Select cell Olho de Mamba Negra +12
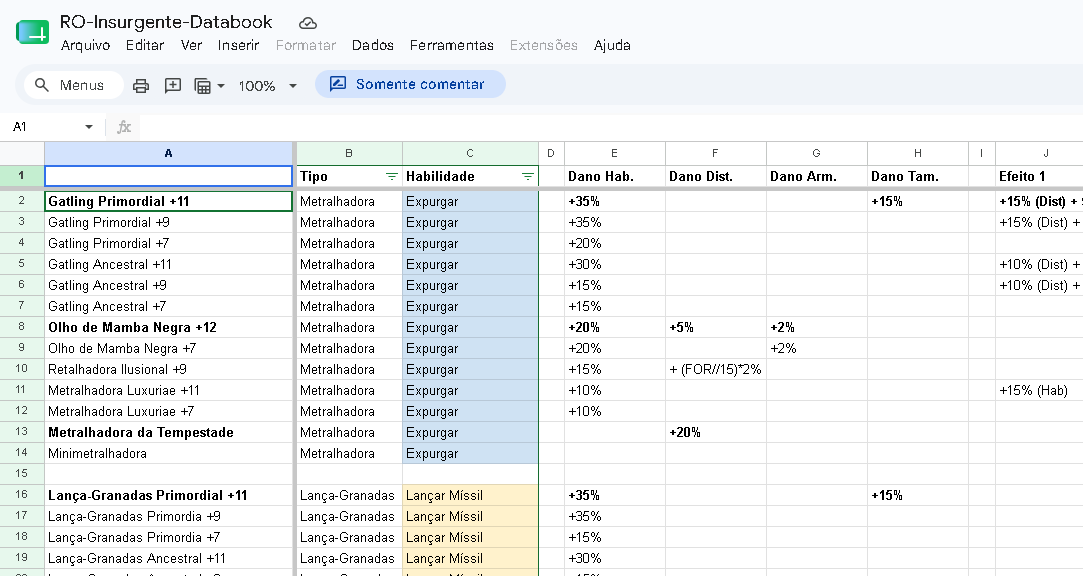Viewport: 1083px width, 576px height. 169,327
